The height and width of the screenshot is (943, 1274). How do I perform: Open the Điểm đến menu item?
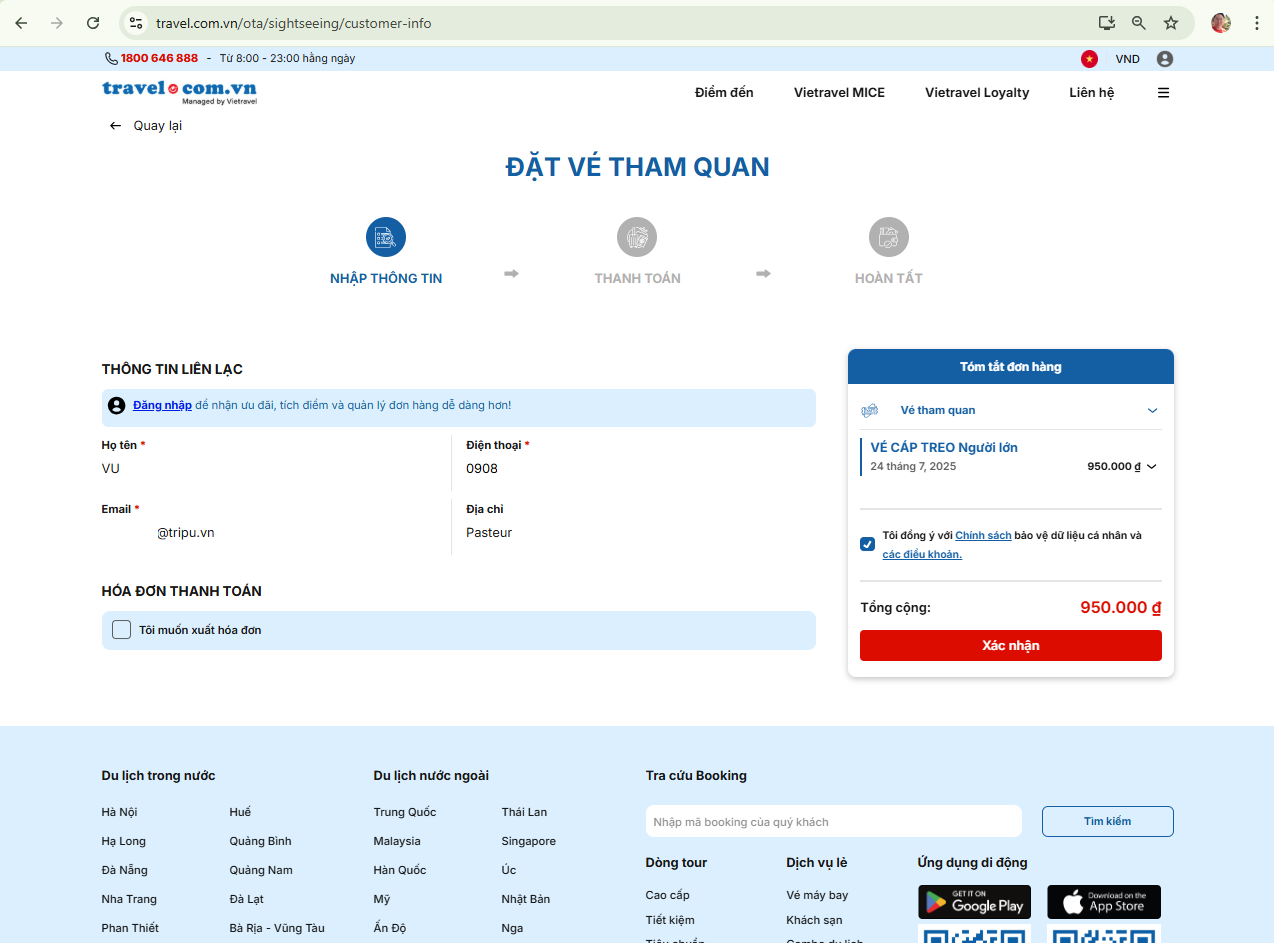point(724,93)
